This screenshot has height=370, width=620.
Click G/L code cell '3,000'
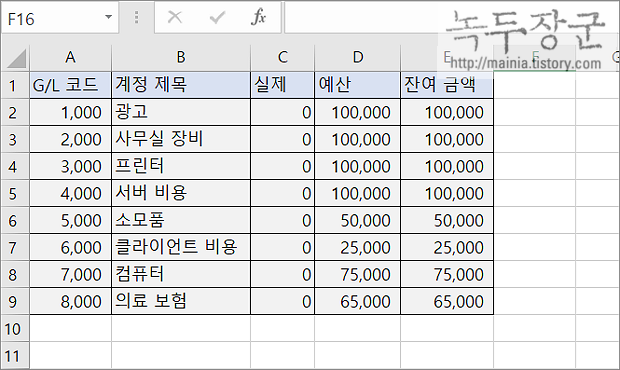[x=70, y=166]
